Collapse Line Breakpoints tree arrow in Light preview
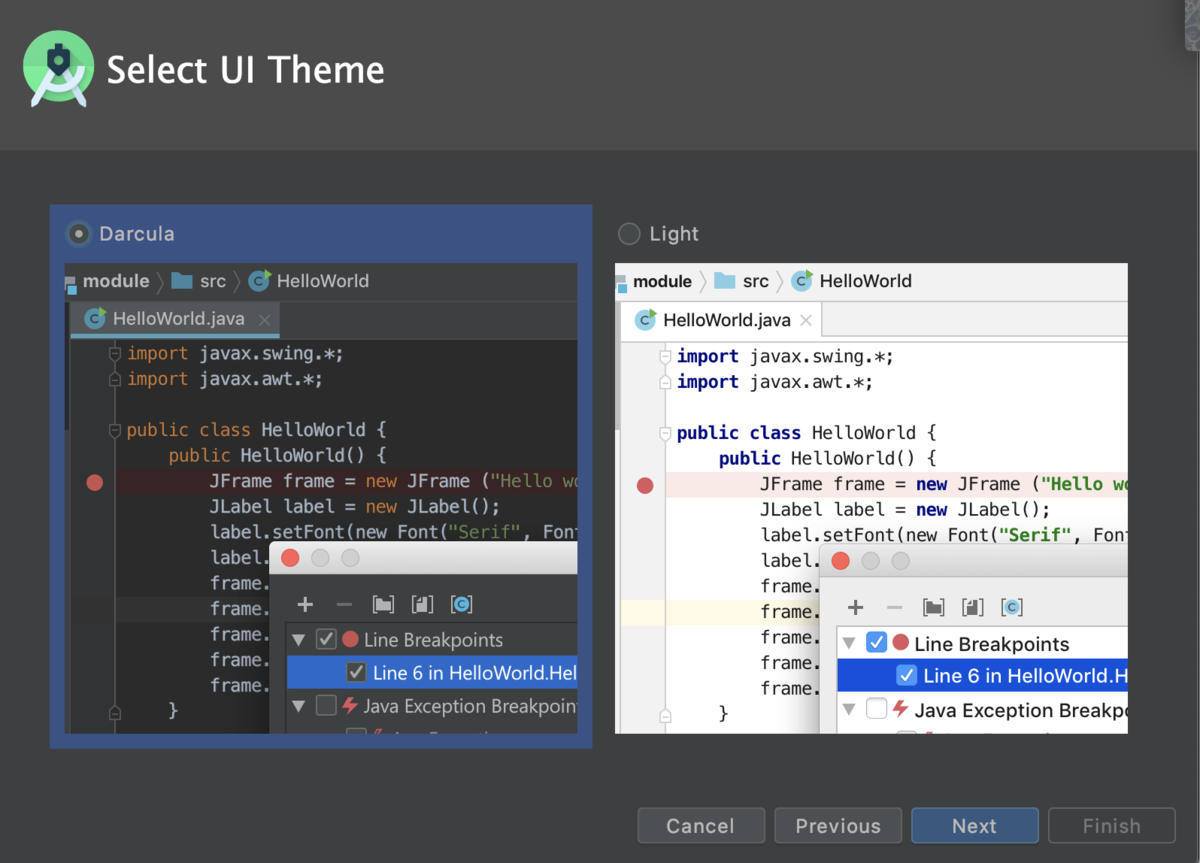The height and width of the screenshot is (863, 1200). (848, 643)
